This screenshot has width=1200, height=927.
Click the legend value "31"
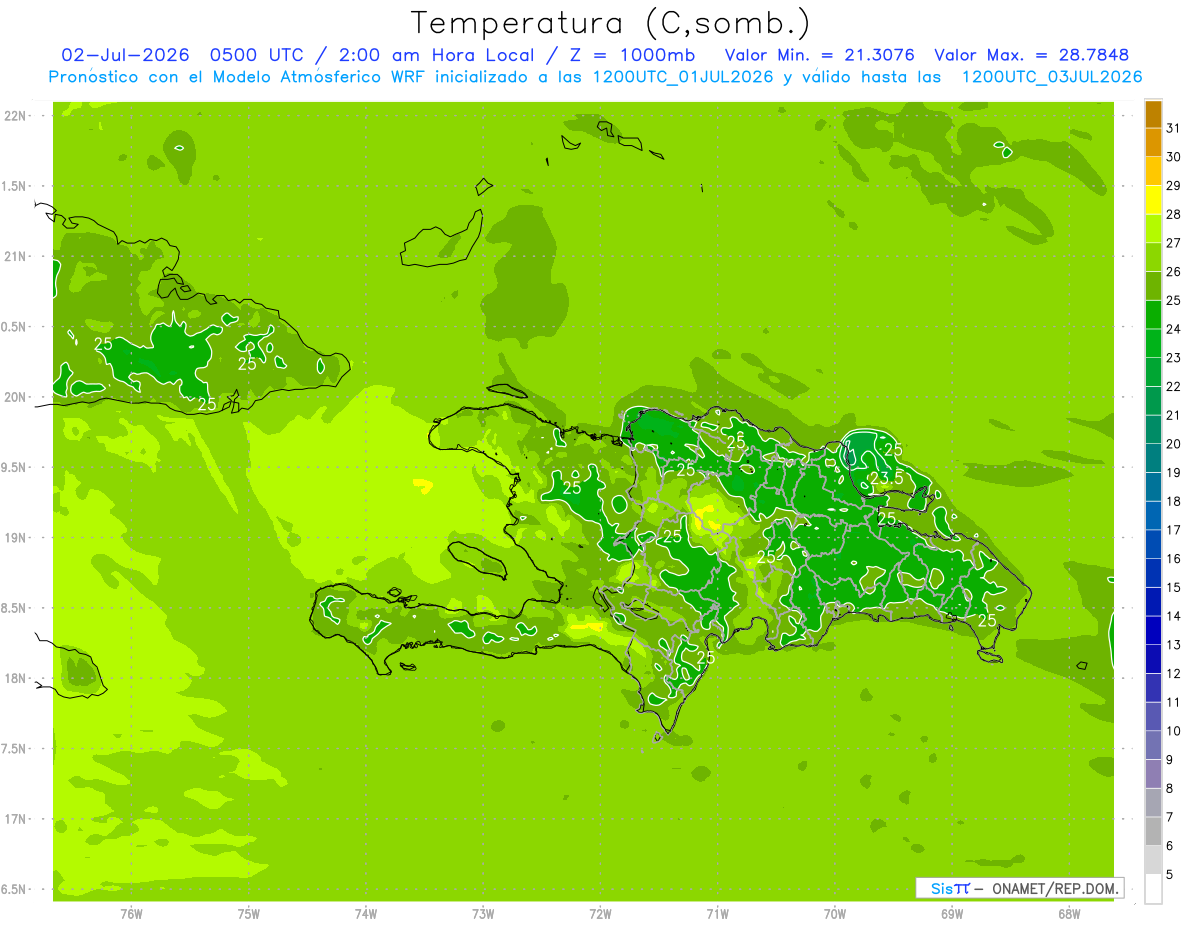click(x=1174, y=127)
